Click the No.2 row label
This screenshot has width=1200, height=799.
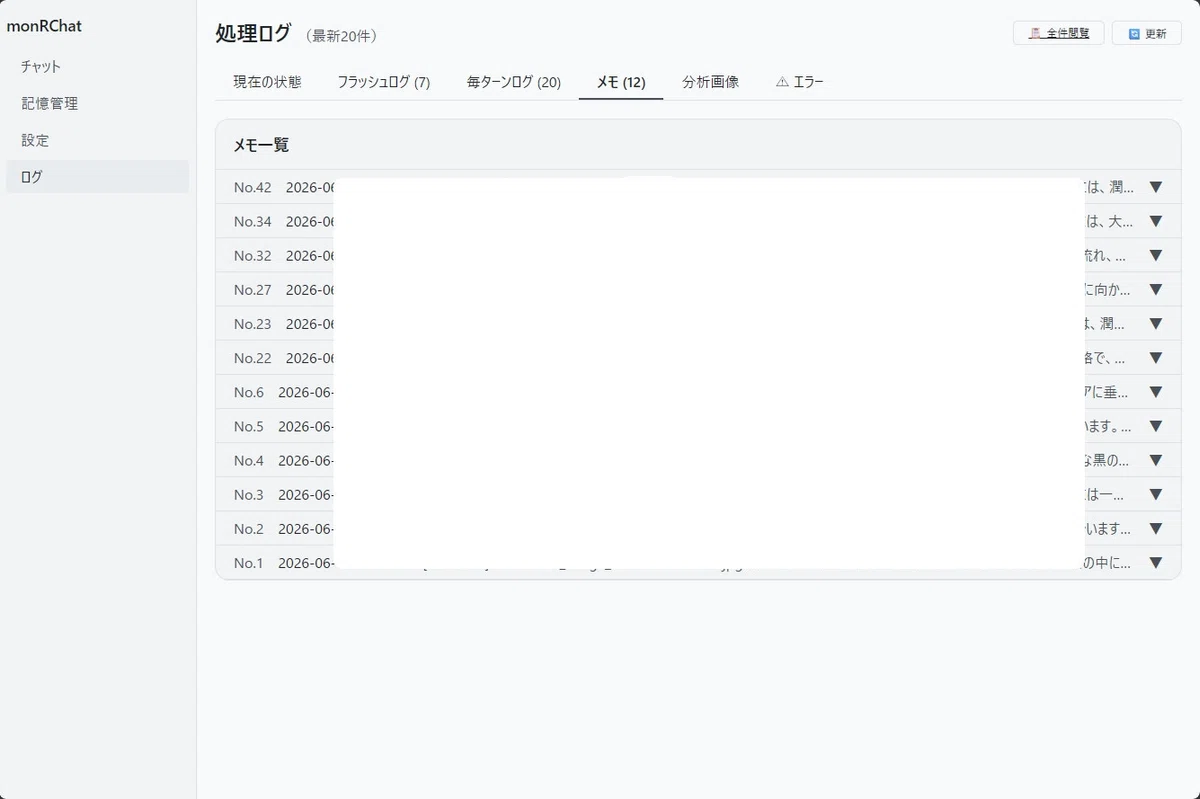249,528
